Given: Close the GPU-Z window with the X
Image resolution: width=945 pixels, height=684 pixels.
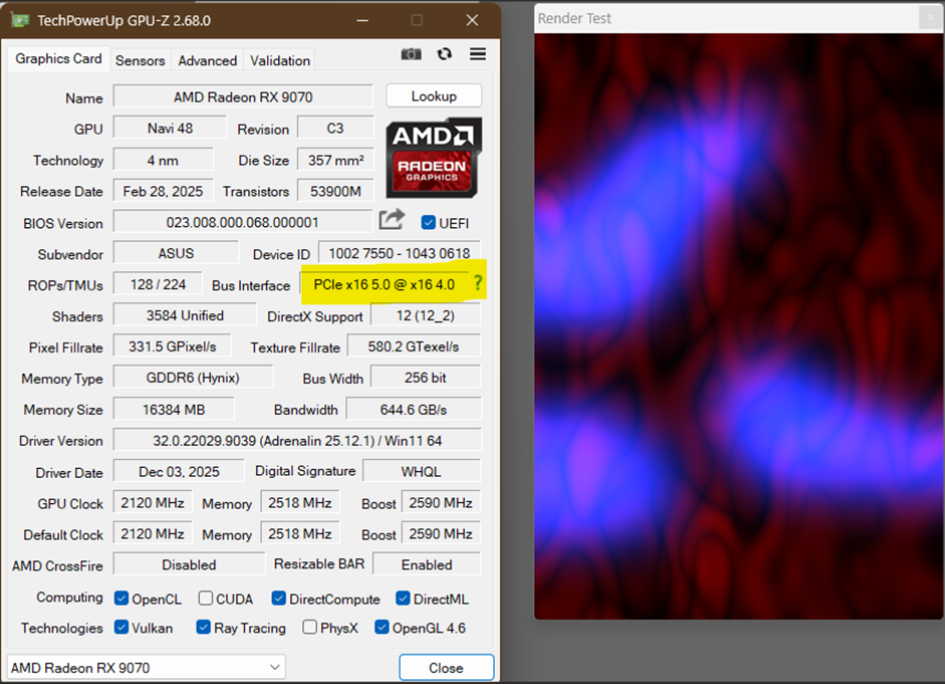Looking at the screenshot, I should pos(472,20).
